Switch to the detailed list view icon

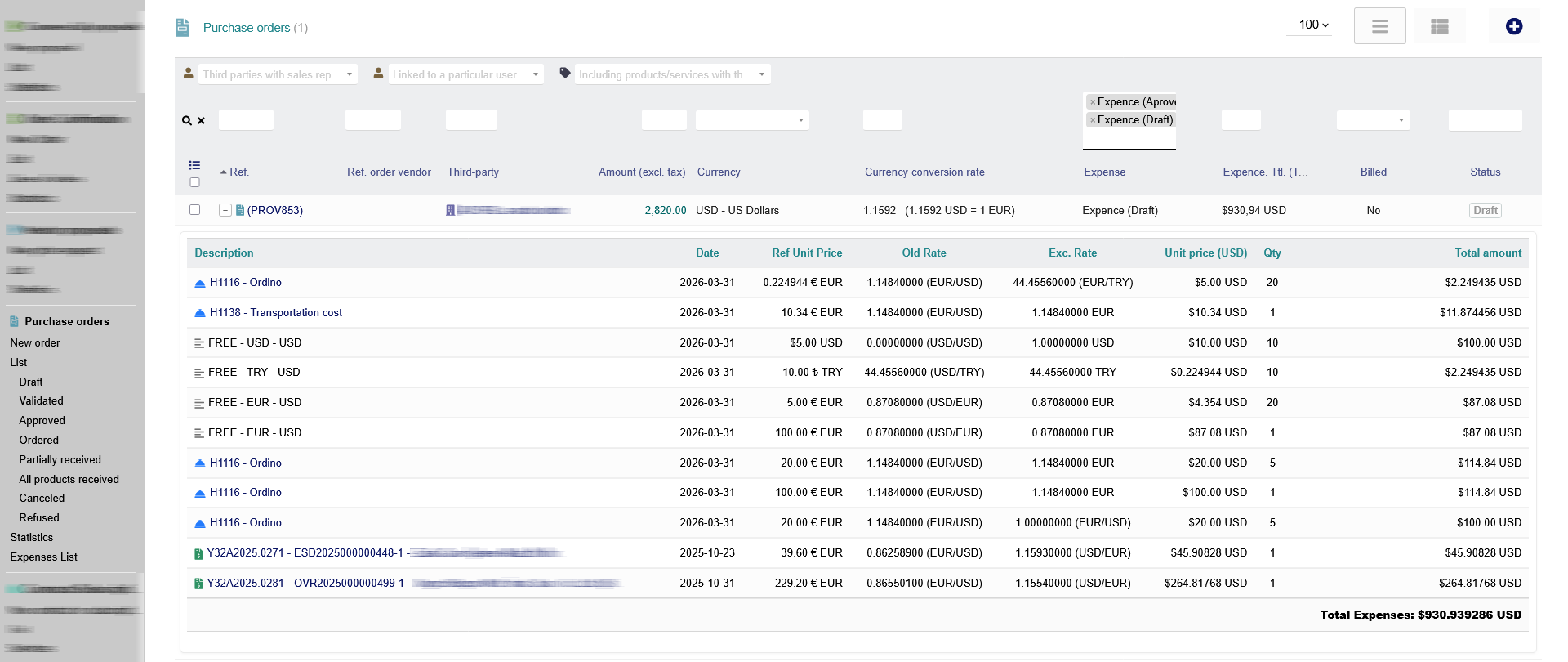1439,27
